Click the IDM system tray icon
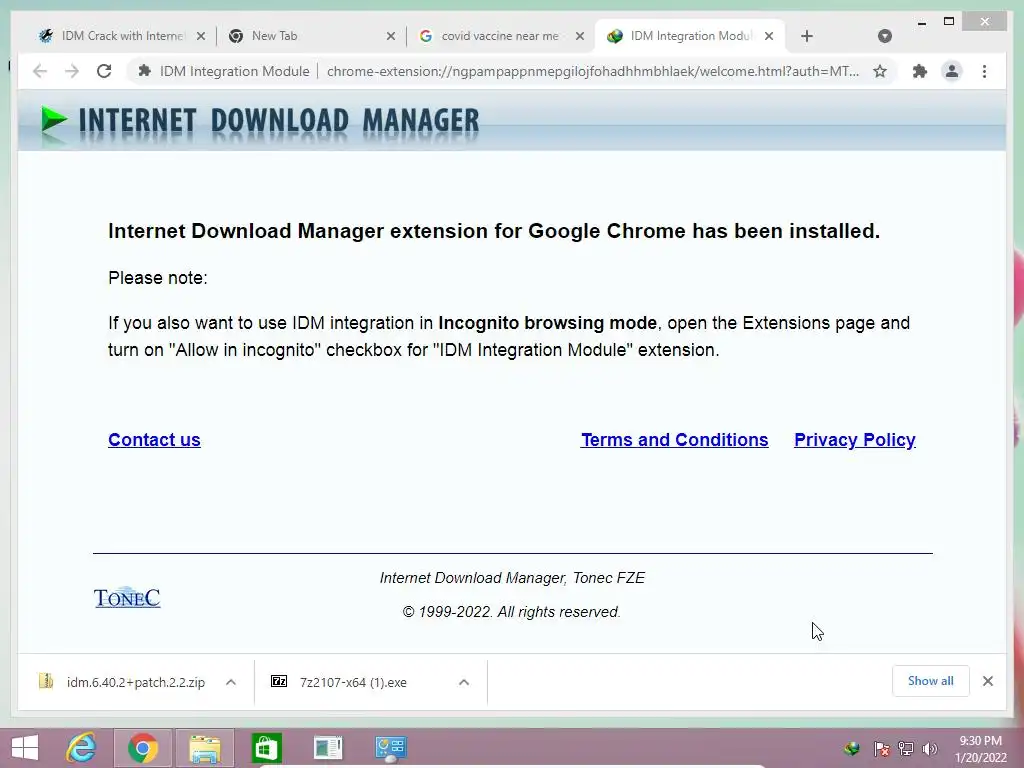 (x=852, y=748)
